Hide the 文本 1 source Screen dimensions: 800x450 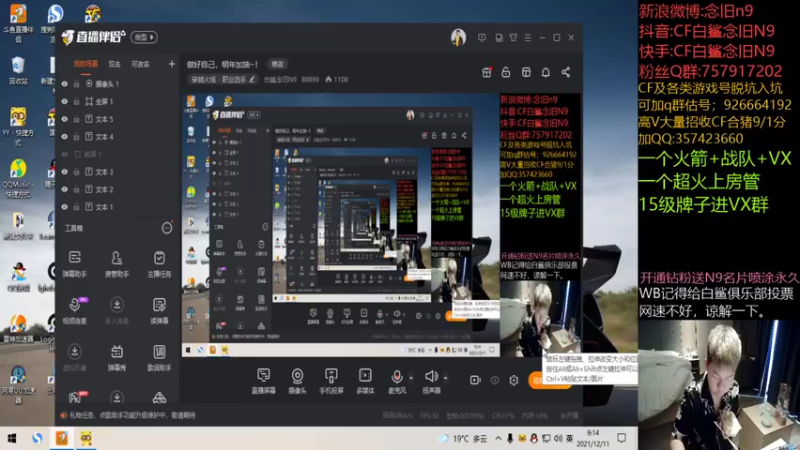click(x=65, y=207)
